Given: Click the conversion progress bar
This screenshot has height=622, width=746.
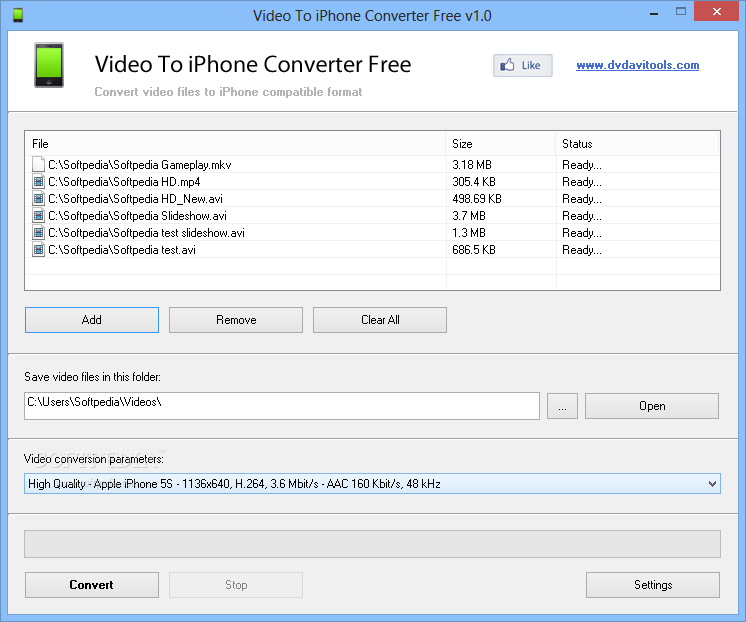Looking at the screenshot, I should click(372, 544).
